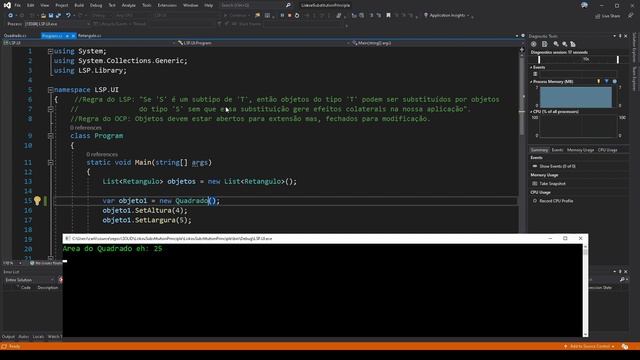Click the search magnifier icon in title bar
Image resolution: width=640 pixels, height=360 pixels.
pyautogui.click(x=288, y=5)
